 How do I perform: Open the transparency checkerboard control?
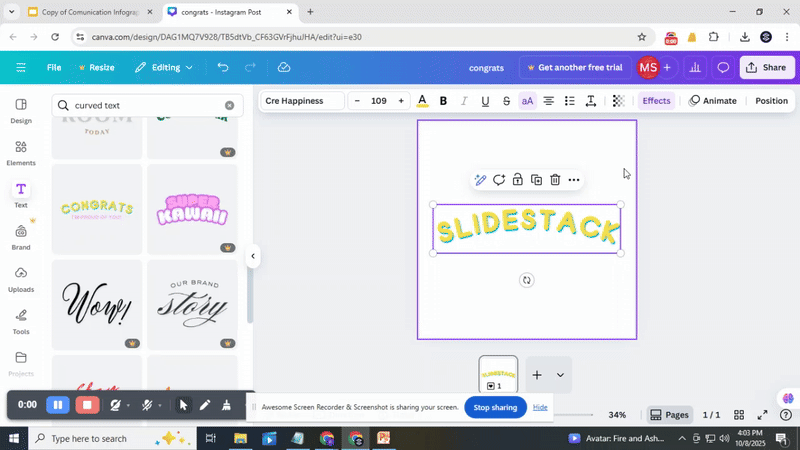618,101
